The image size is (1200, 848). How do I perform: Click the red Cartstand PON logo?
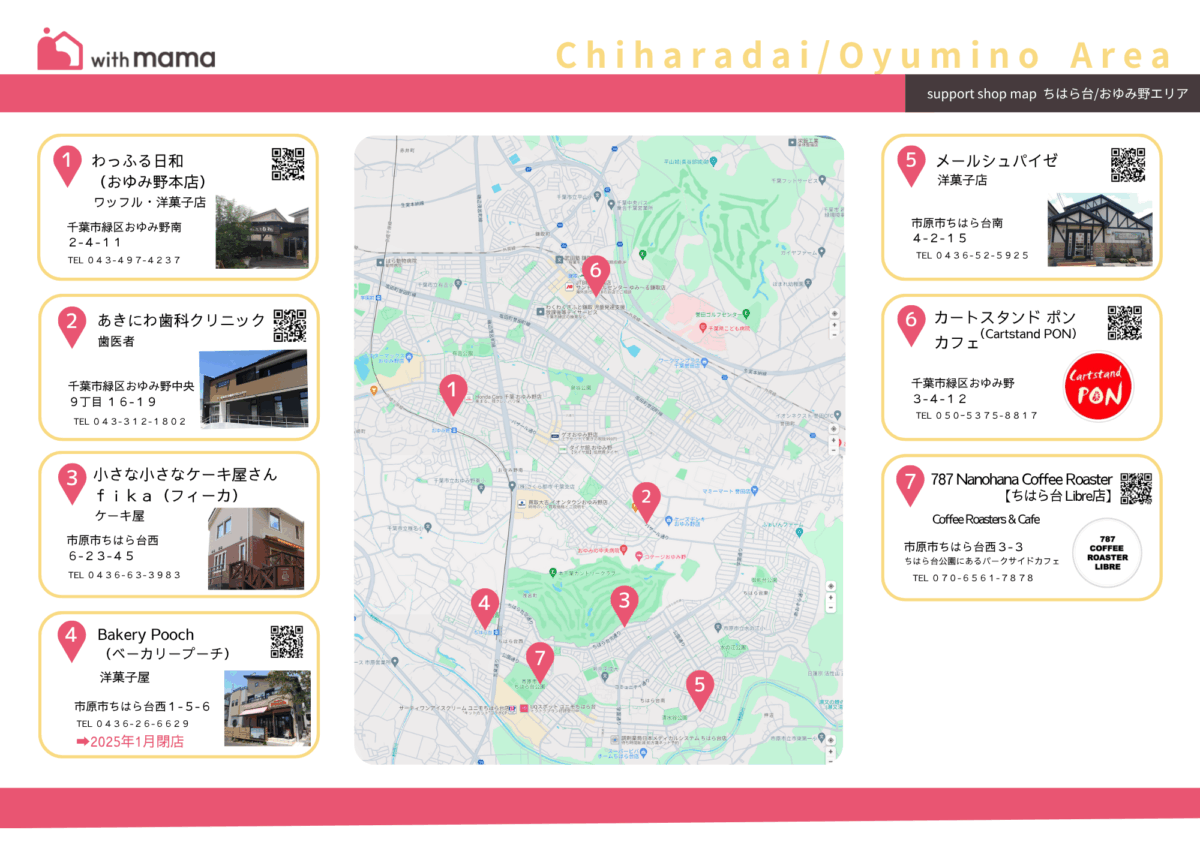click(x=1099, y=387)
